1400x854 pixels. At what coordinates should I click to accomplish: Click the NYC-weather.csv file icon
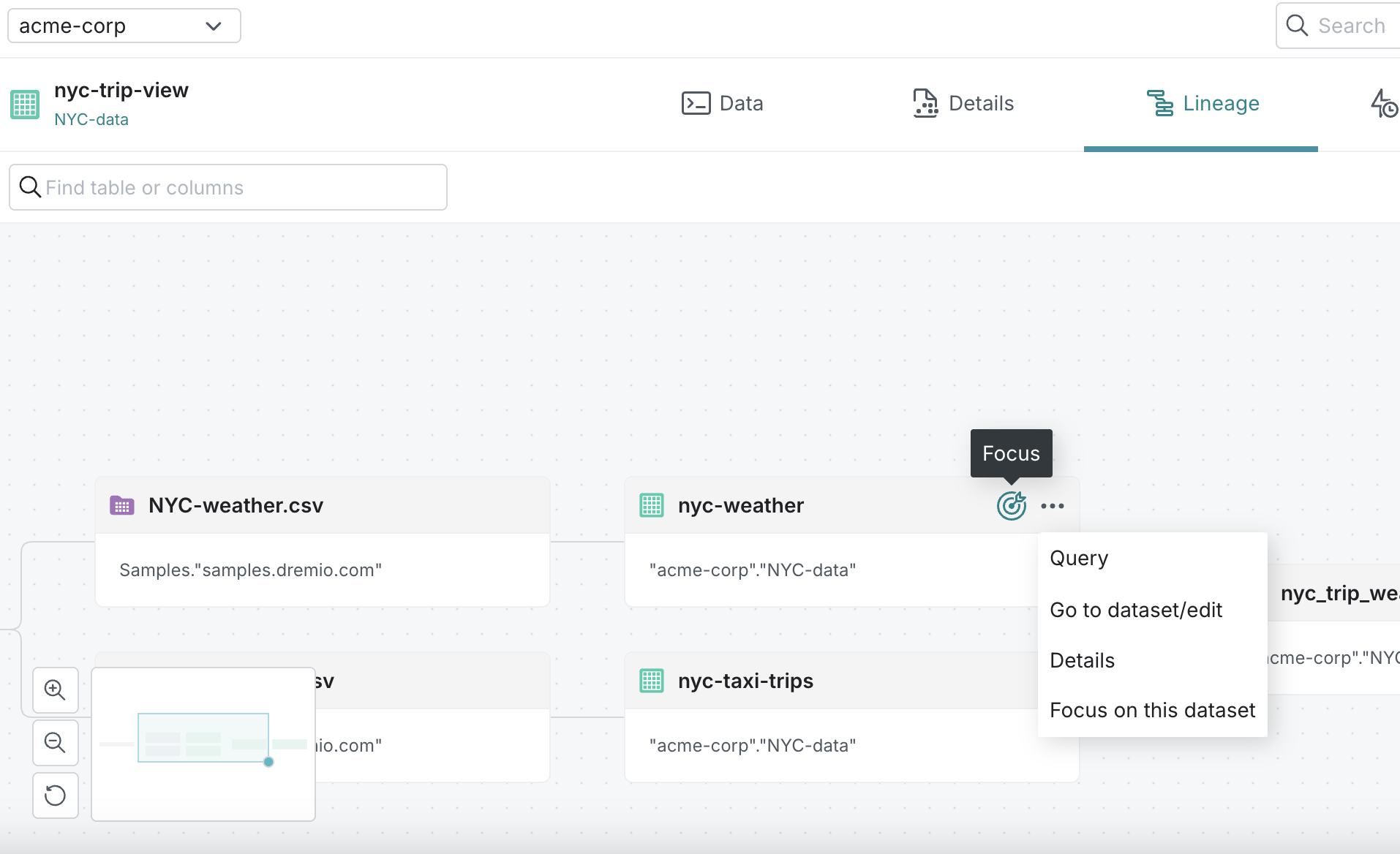point(122,505)
